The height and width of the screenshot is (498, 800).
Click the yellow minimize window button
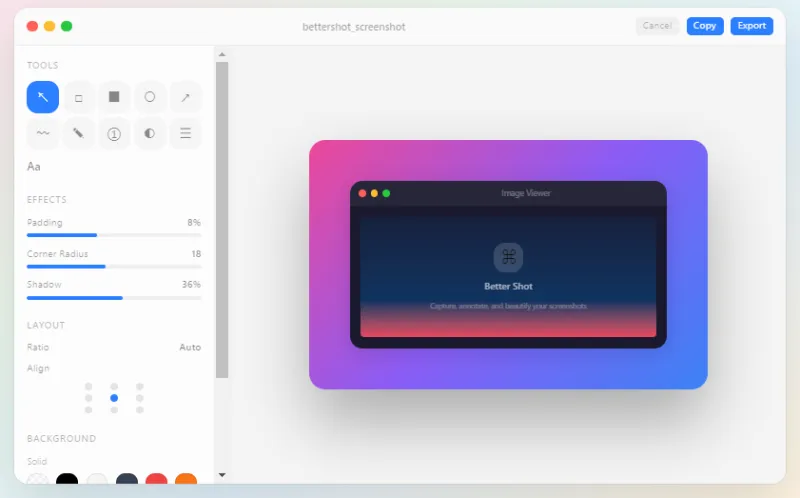(x=49, y=26)
